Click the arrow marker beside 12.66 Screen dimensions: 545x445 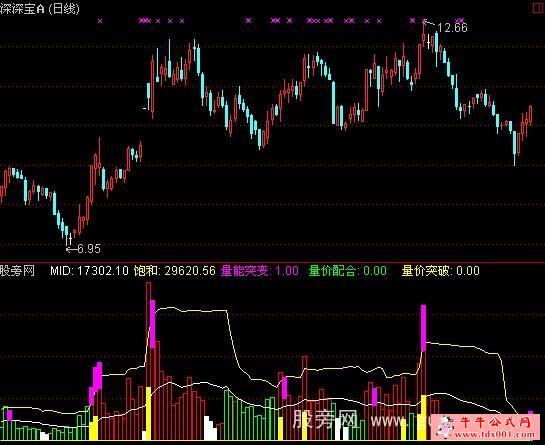pyautogui.click(x=430, y=23)
